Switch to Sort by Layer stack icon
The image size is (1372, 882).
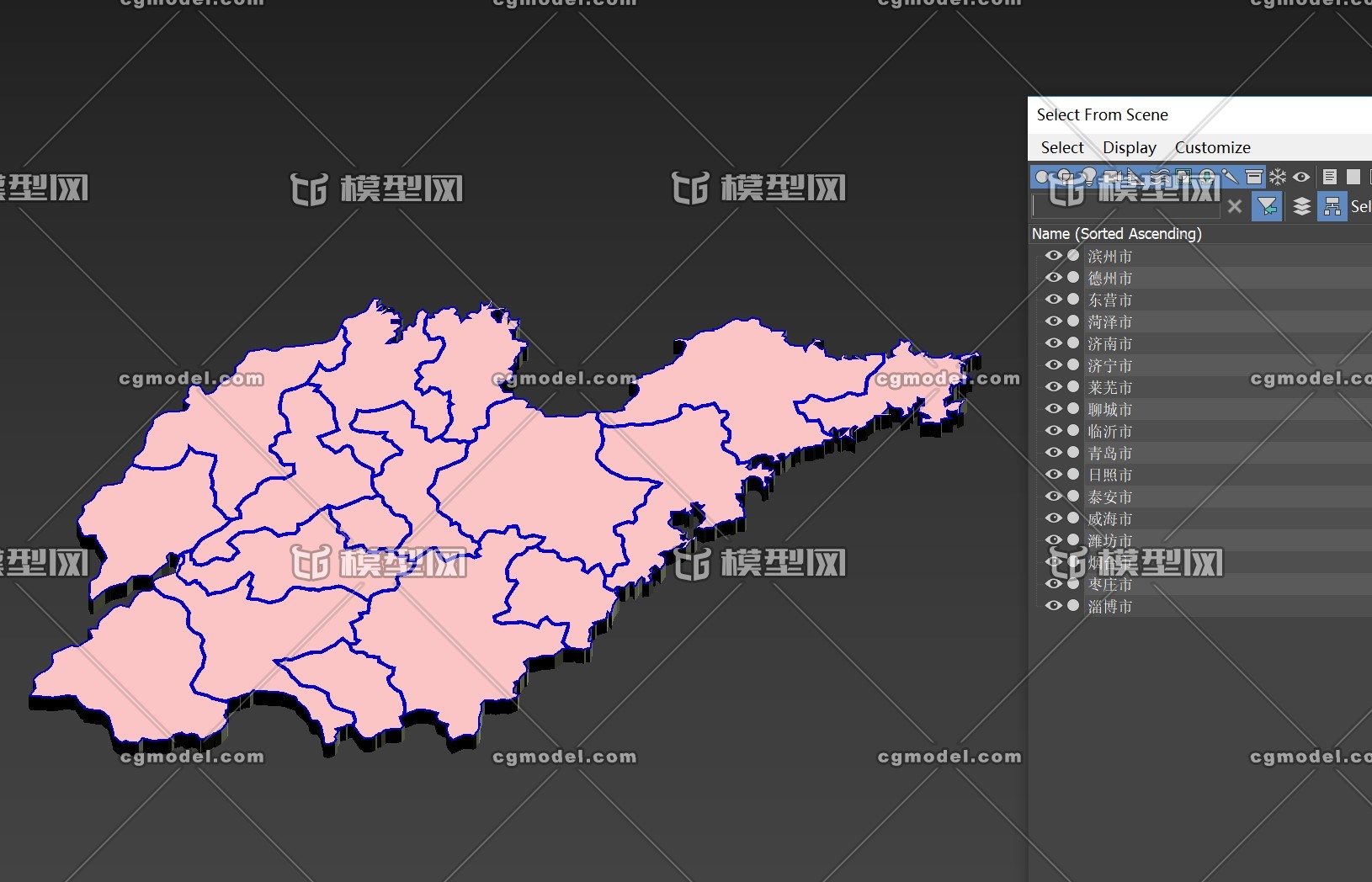point(1302,206)
